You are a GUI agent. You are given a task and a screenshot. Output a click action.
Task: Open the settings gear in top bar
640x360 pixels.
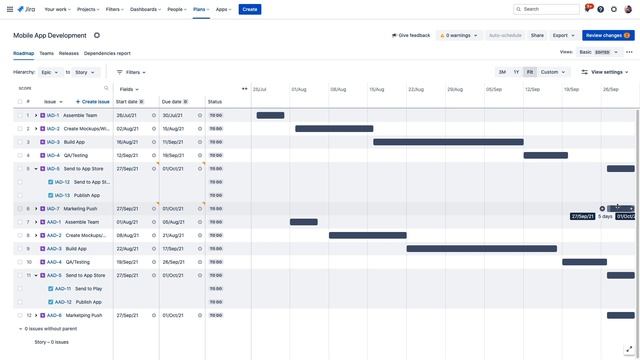coord(614,9)
